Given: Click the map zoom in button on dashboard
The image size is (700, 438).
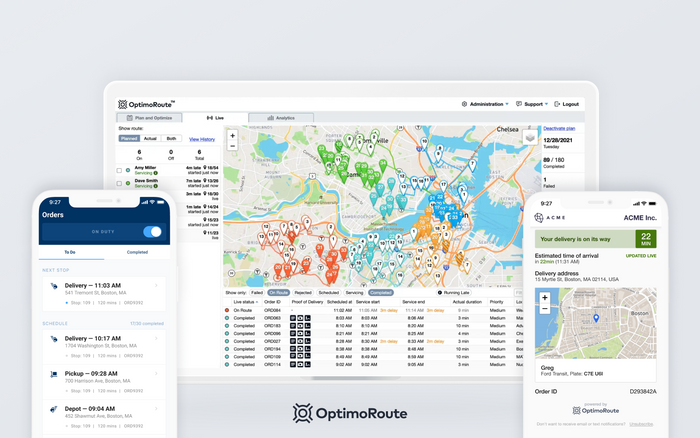Looking at the screenshot, I should click(233, 135).
